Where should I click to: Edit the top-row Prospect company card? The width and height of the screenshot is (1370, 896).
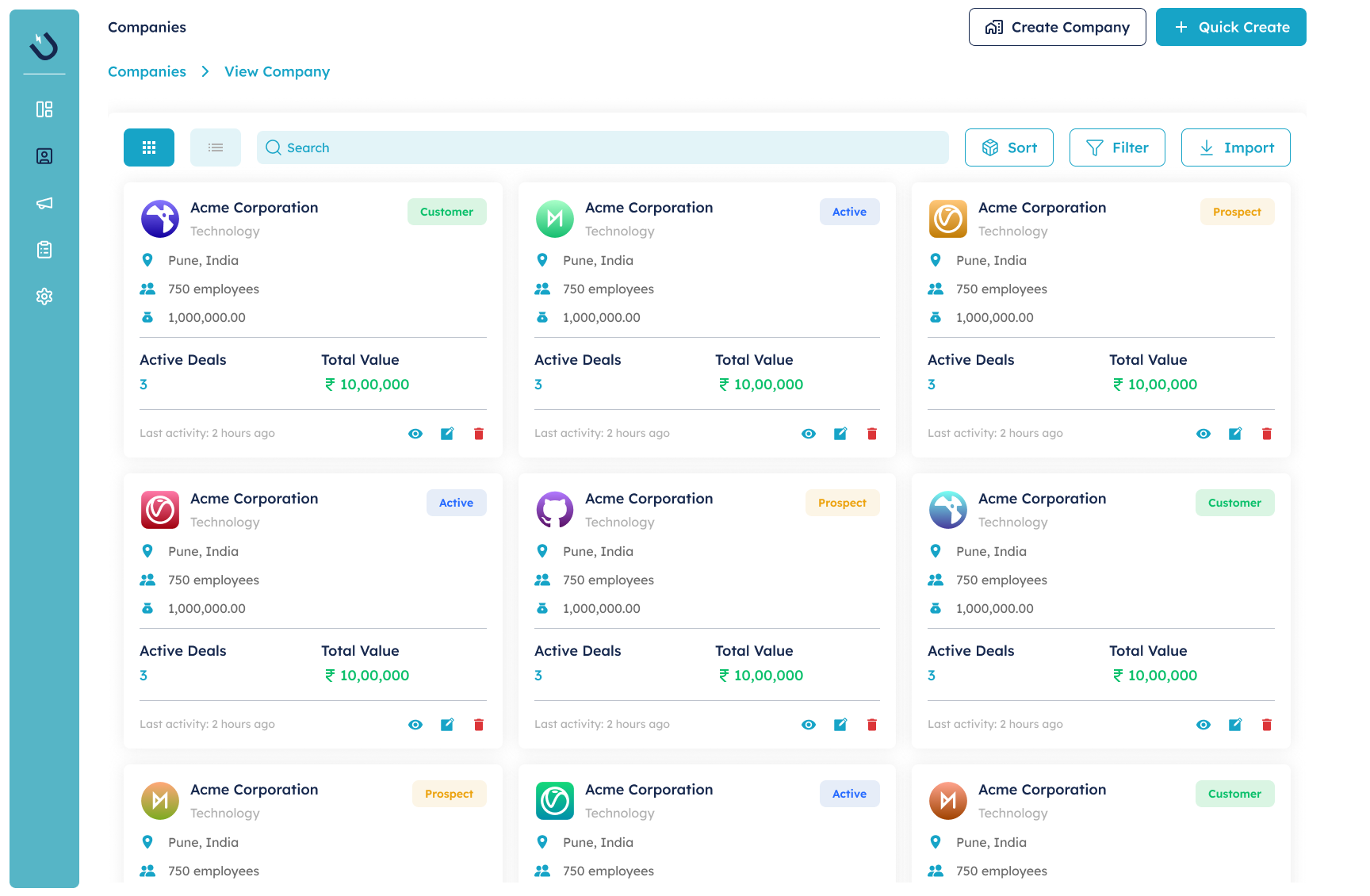click(x=1235, y=434)
